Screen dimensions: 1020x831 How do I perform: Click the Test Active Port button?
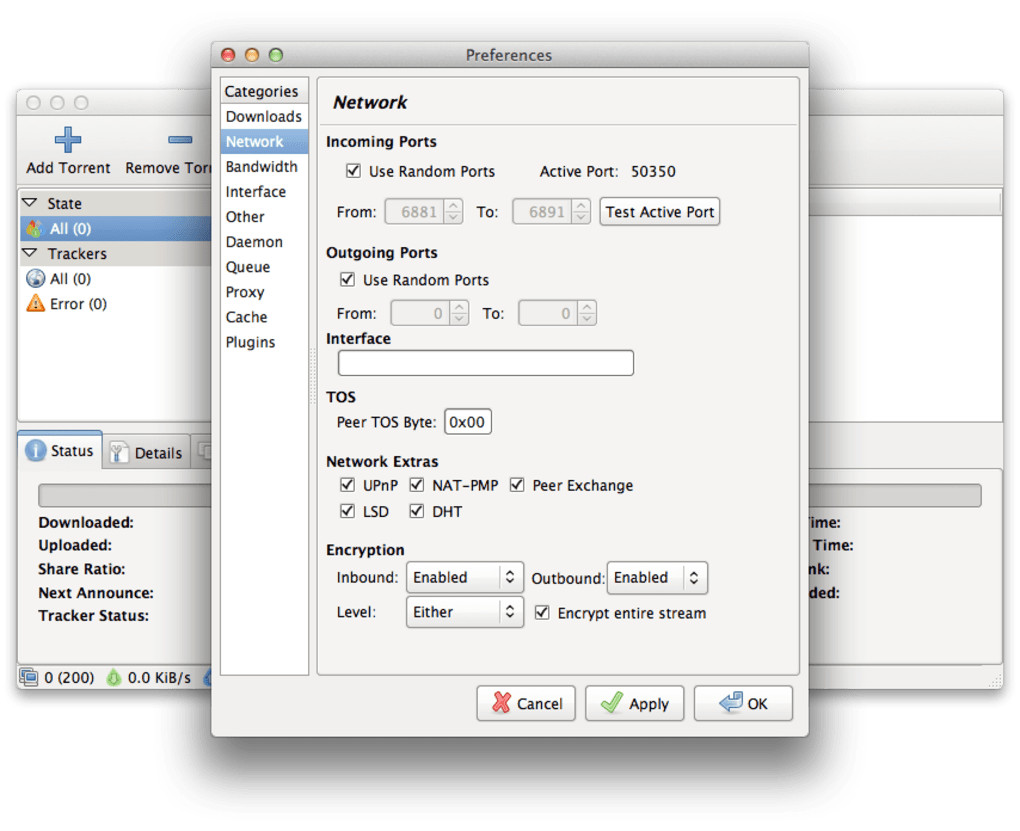pos(660,211)
